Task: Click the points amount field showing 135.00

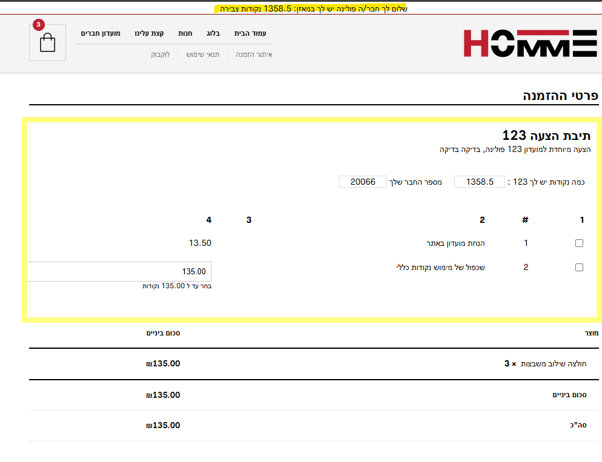Action: click(x=120, y=271)
